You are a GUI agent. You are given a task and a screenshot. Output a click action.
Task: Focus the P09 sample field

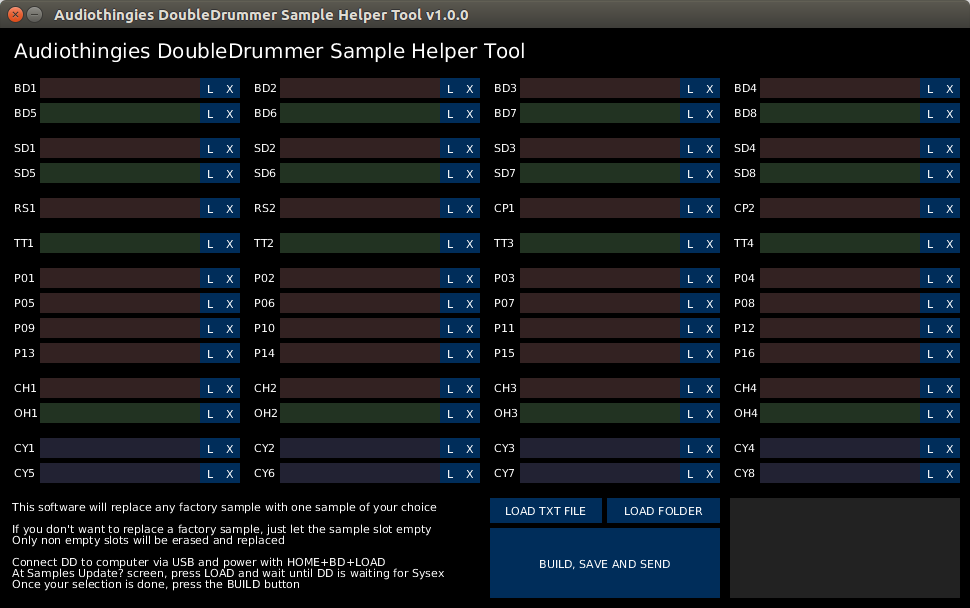click(120, 328)
